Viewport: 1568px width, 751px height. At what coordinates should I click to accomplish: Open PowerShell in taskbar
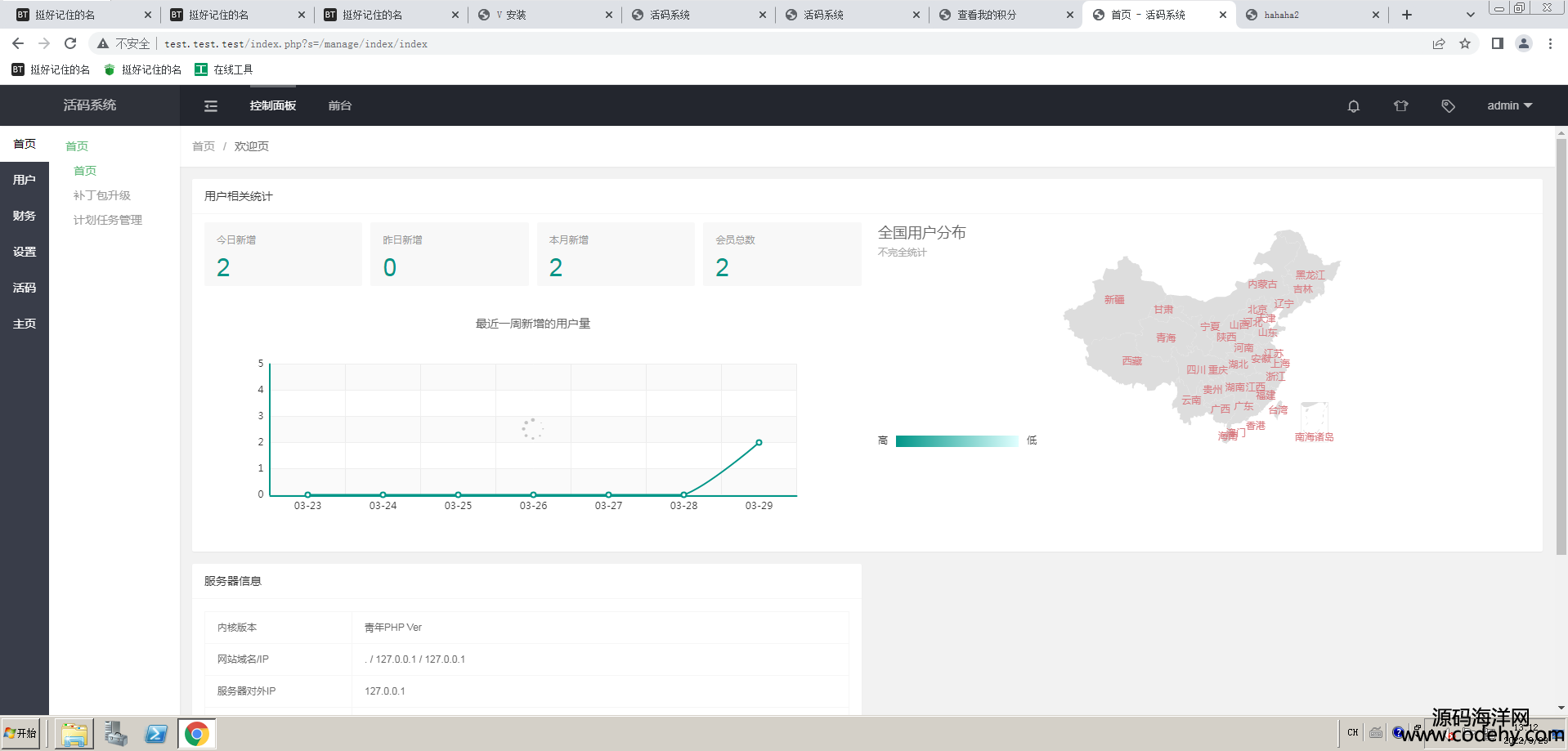[x=156, y=734]
